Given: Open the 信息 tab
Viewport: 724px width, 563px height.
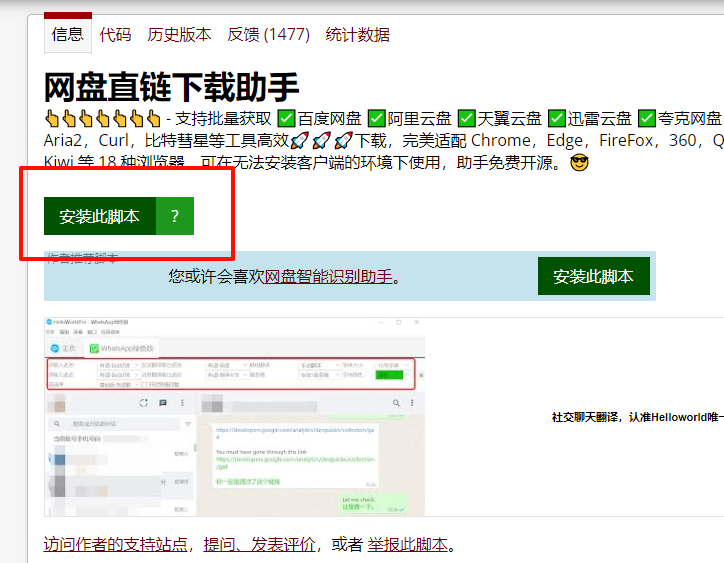Looking at the screenshot, I should (x=68, y=34).
